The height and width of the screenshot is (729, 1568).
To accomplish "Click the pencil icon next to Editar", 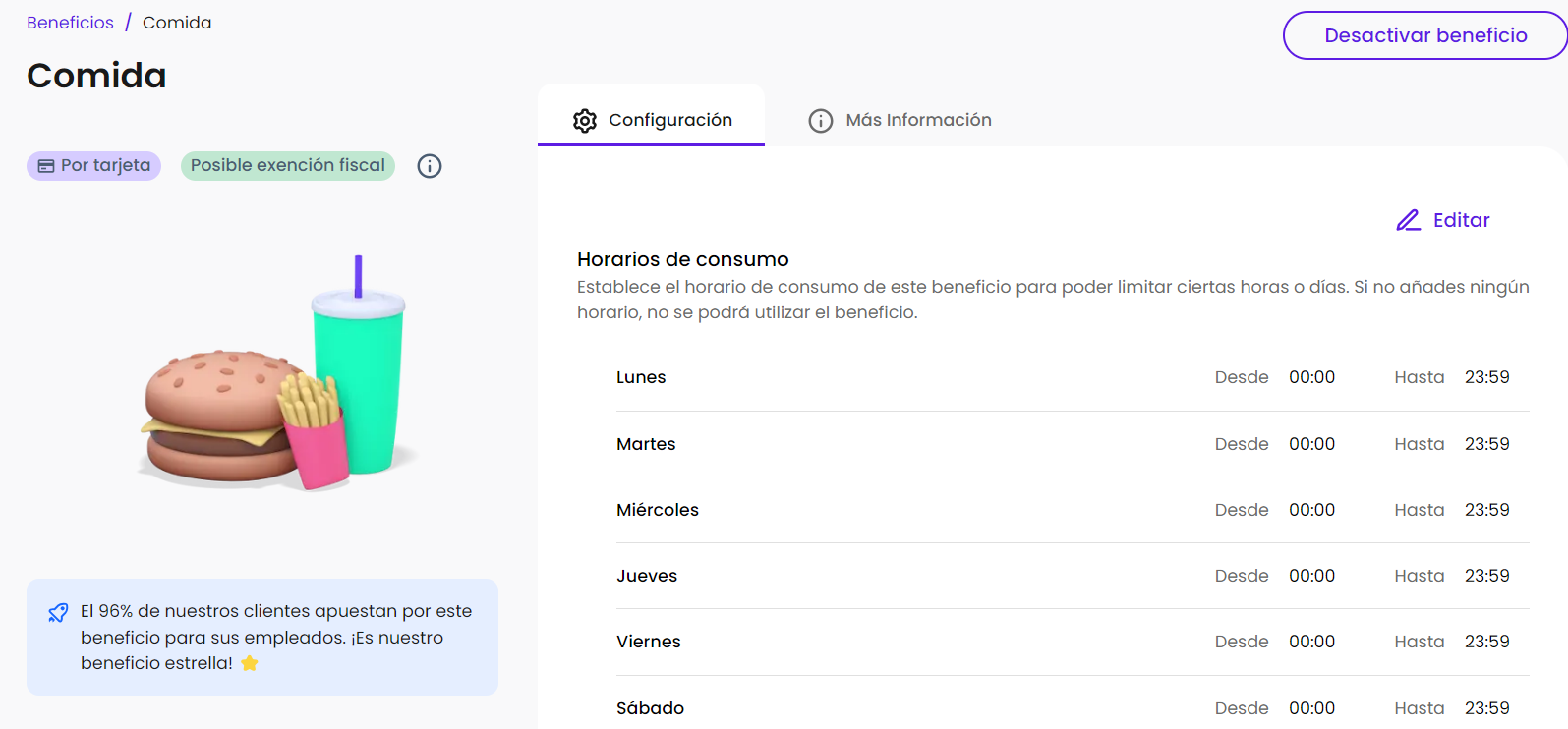I will [x=1408, y=220].
